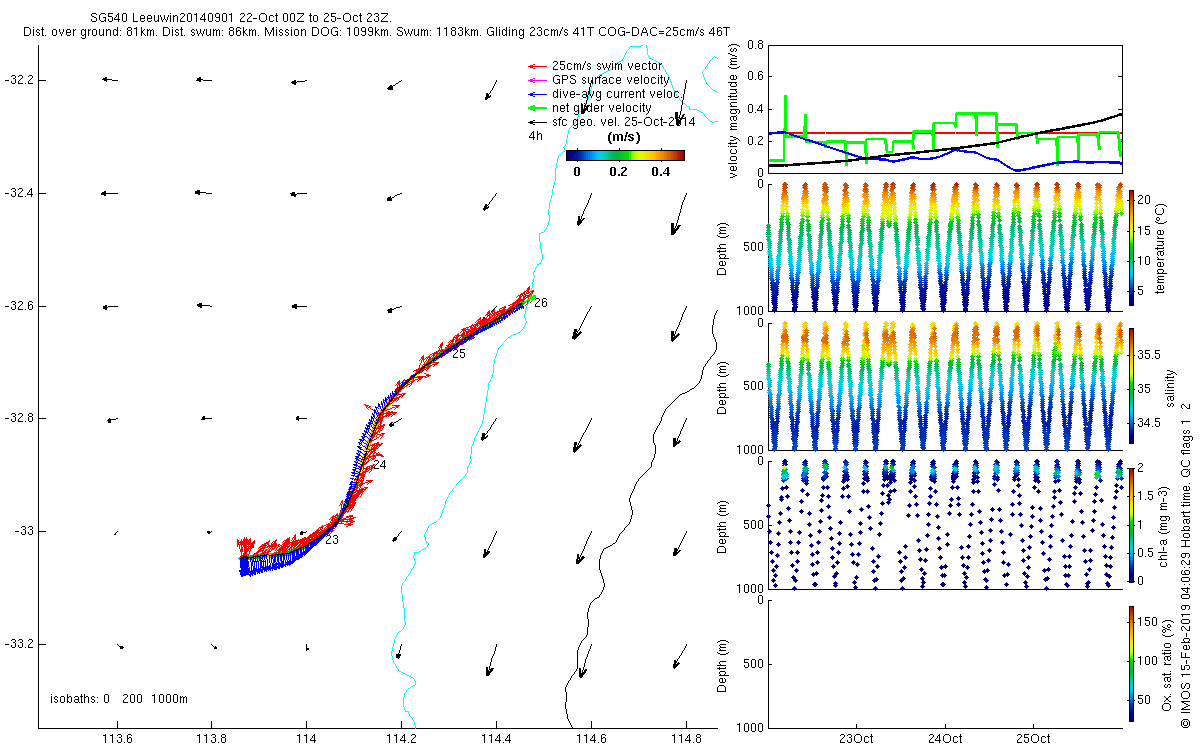The image size is (1200, 750).
Task: Click the latitude tick label -33.2
Action: (x=20, y=643)
